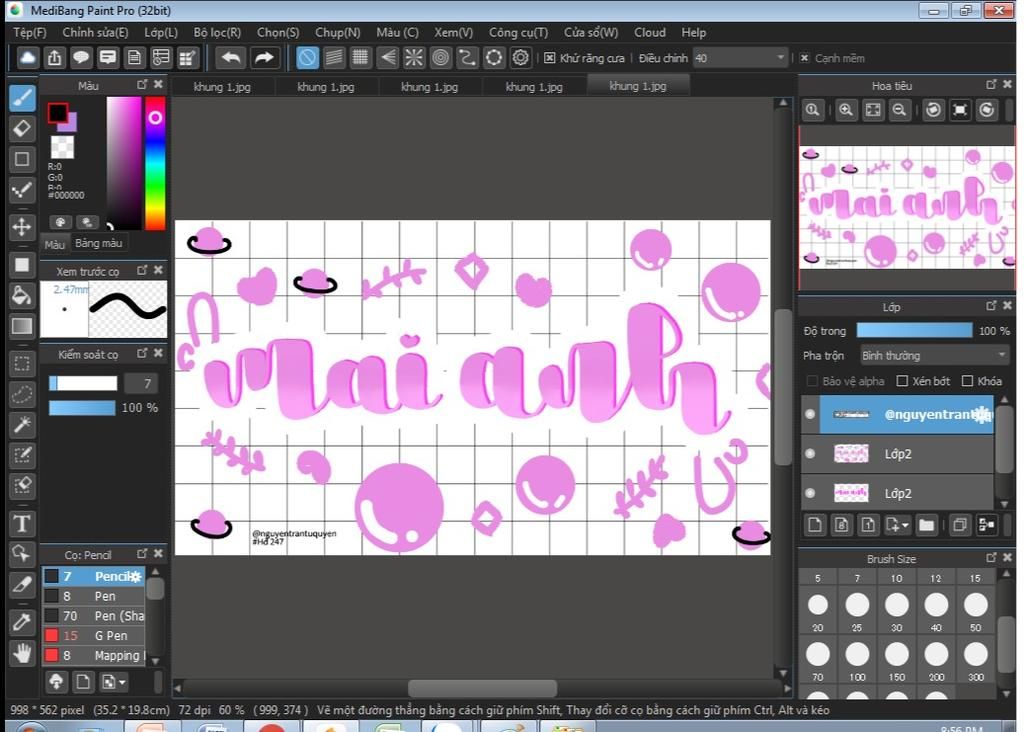
Task: Click the Undo arrow
Action: (231, 58)
